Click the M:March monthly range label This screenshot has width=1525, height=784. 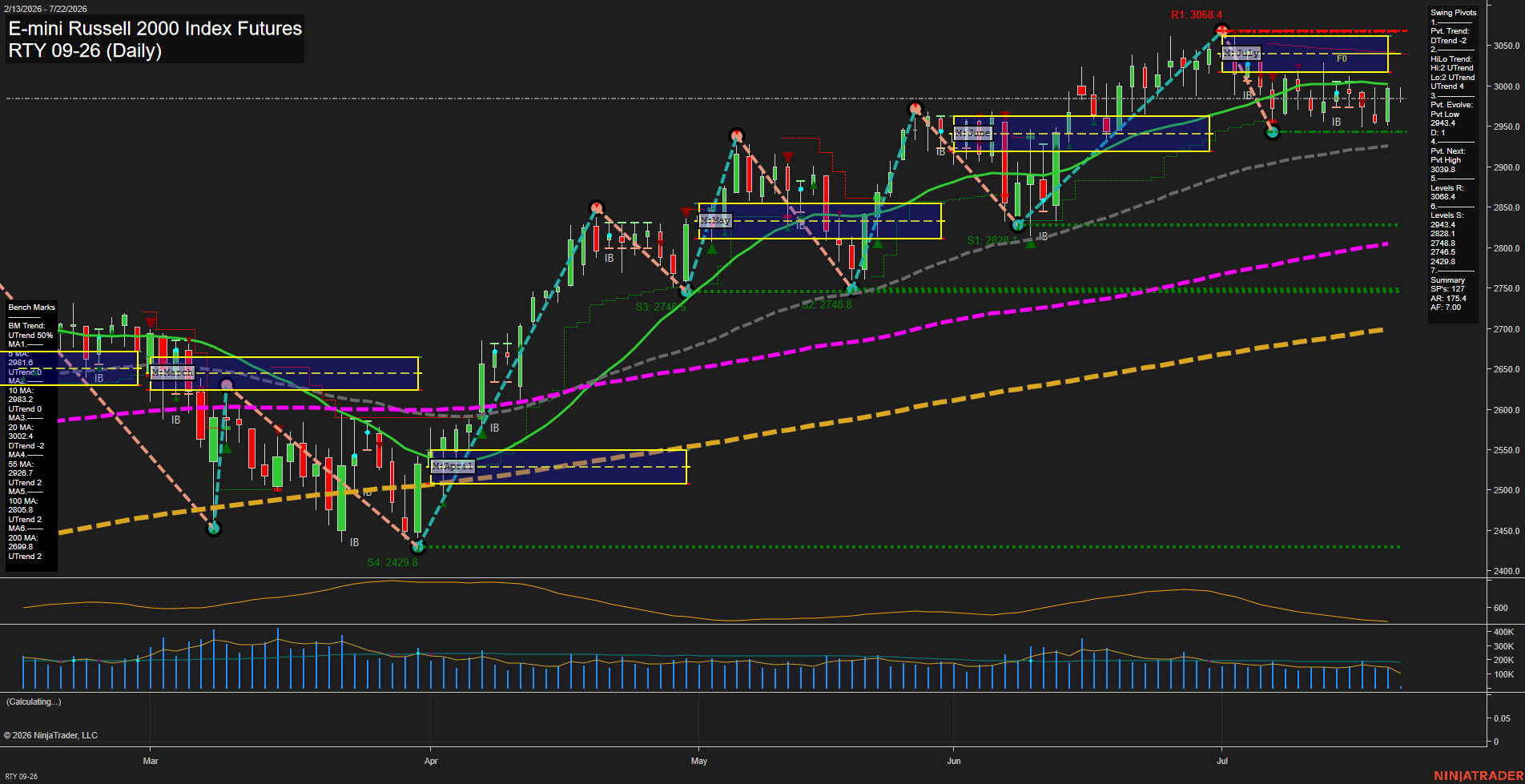(x=173, y=372)
